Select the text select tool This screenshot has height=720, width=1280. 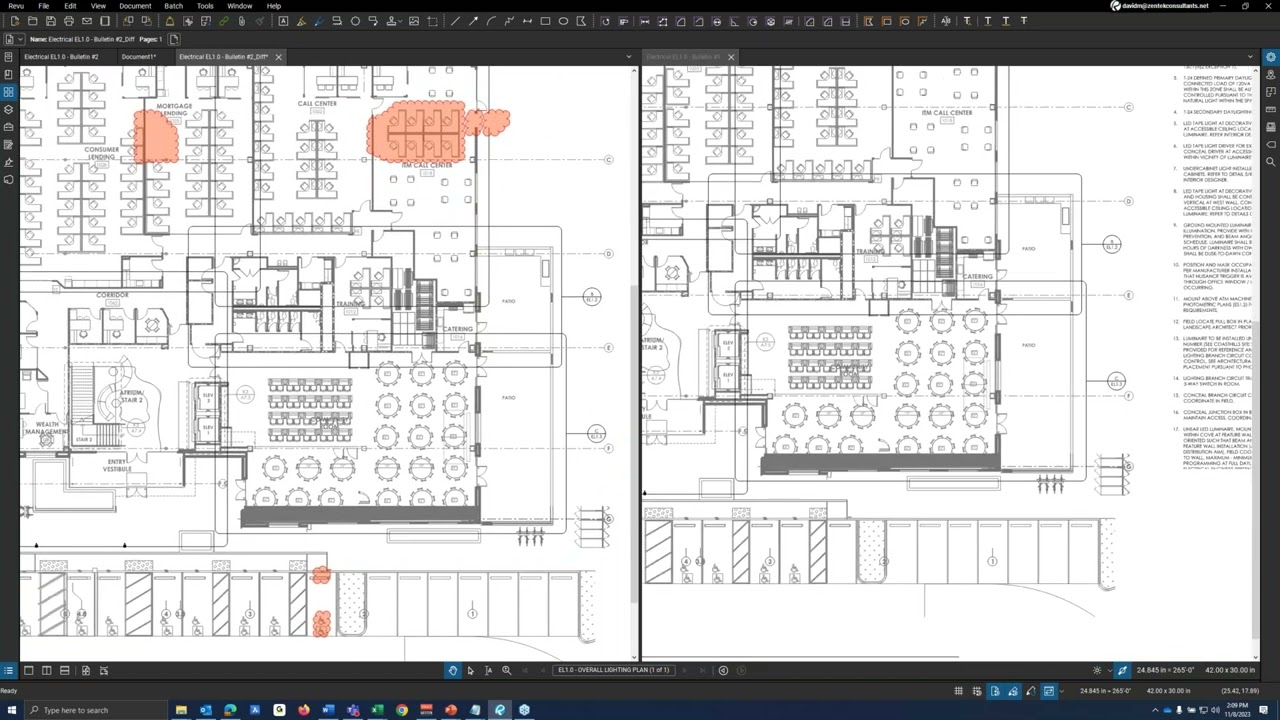tap(488, 670)
